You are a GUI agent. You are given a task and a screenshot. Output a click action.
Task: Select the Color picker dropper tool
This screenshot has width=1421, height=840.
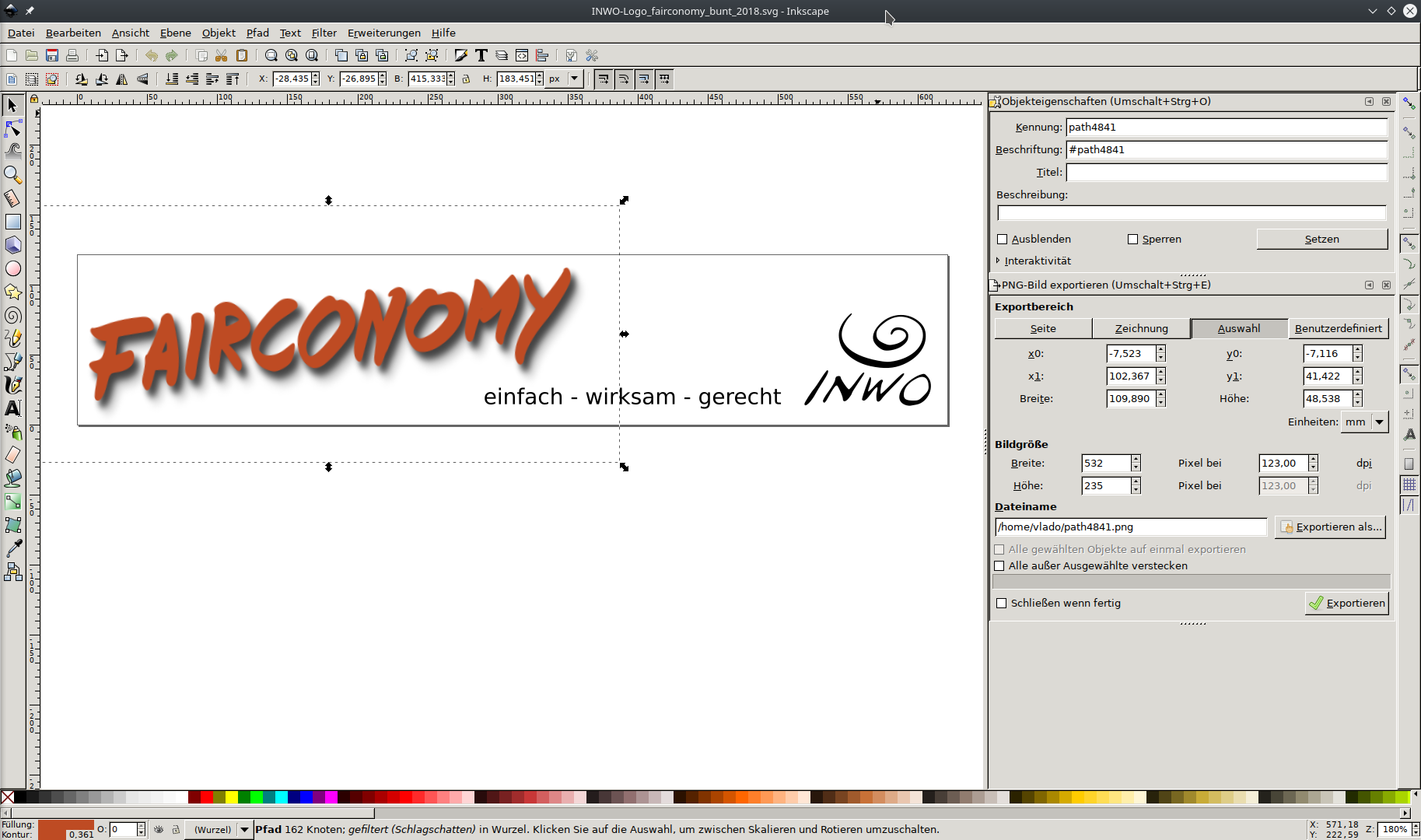point(13,548)
